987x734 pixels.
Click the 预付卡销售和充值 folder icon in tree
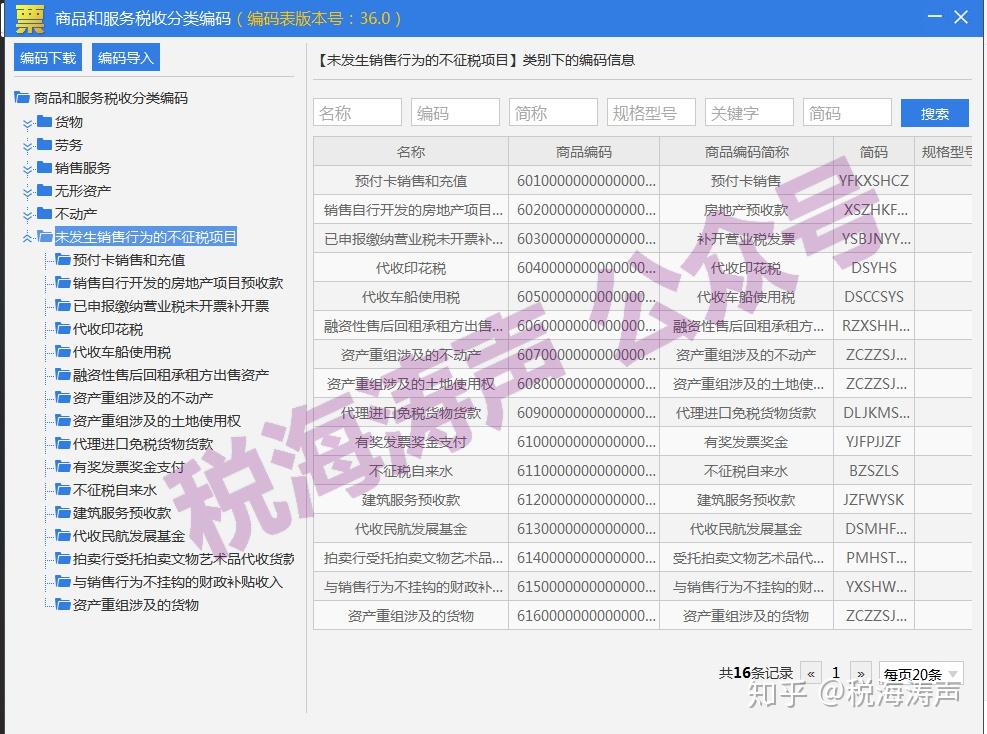click(x=62, y=259)
